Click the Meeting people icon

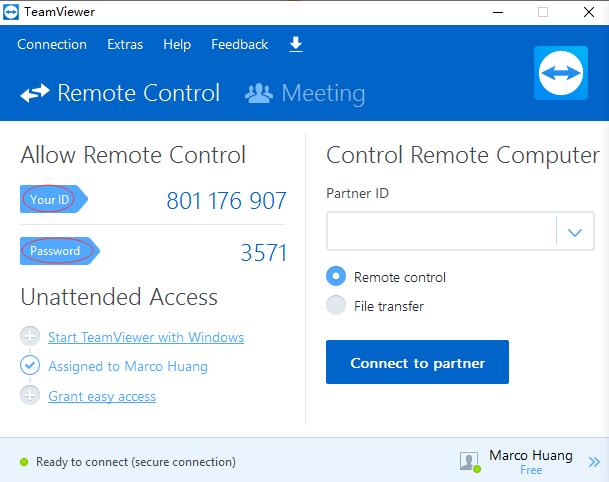pyautogui.click(x=259, y=93)
